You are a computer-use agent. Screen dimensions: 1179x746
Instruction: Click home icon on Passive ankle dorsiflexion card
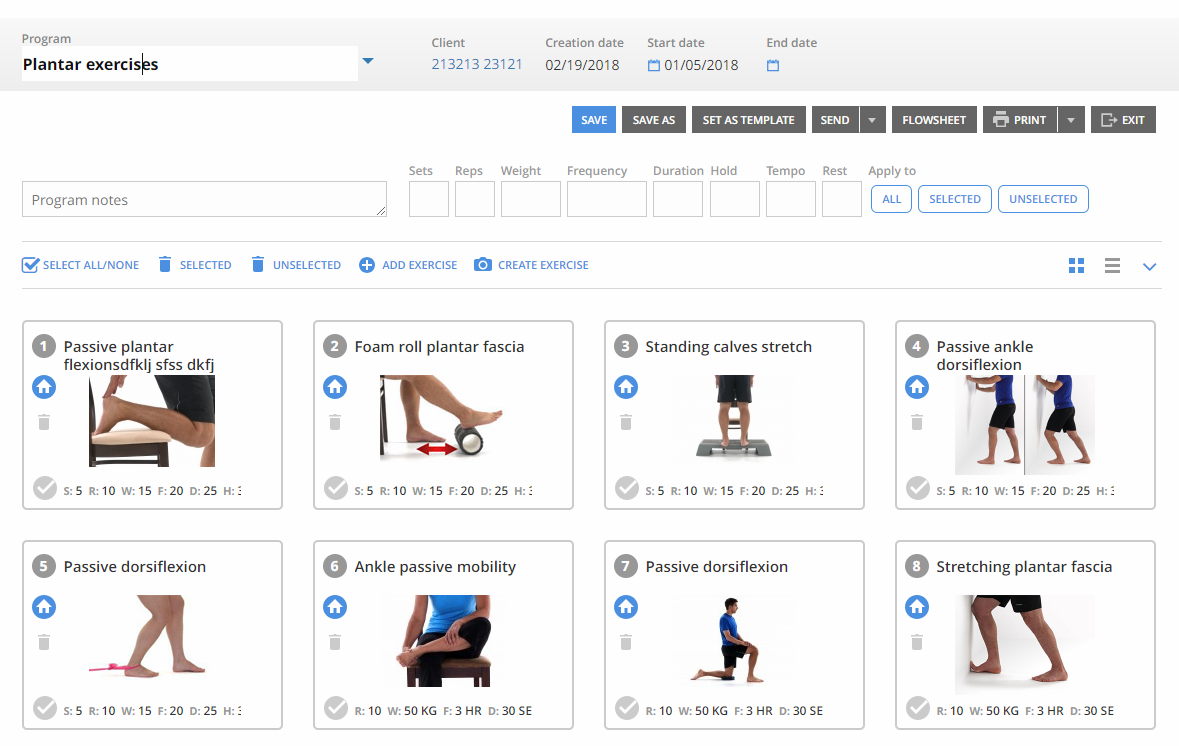917,387
